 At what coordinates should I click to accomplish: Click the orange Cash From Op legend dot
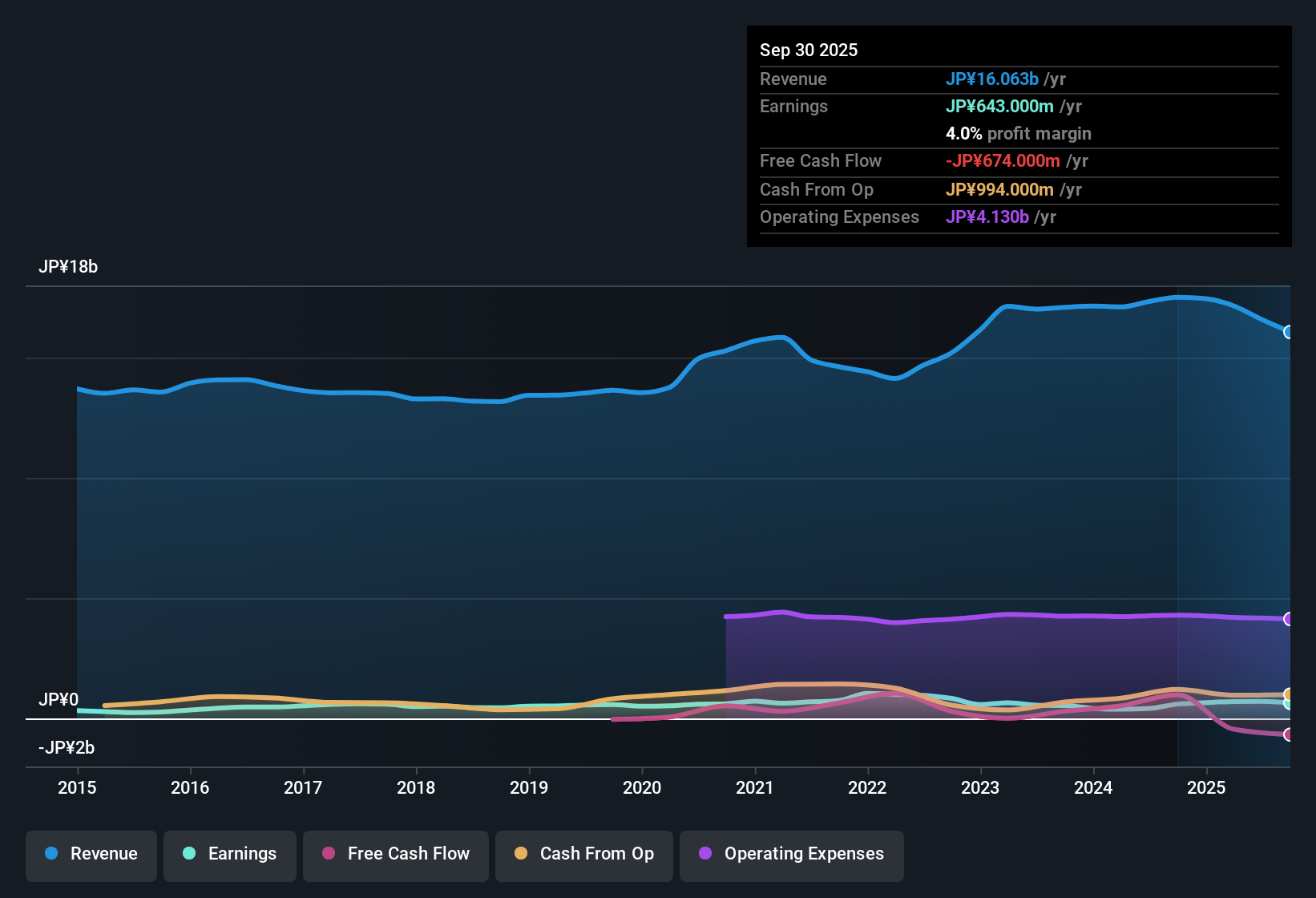(521, 854)
